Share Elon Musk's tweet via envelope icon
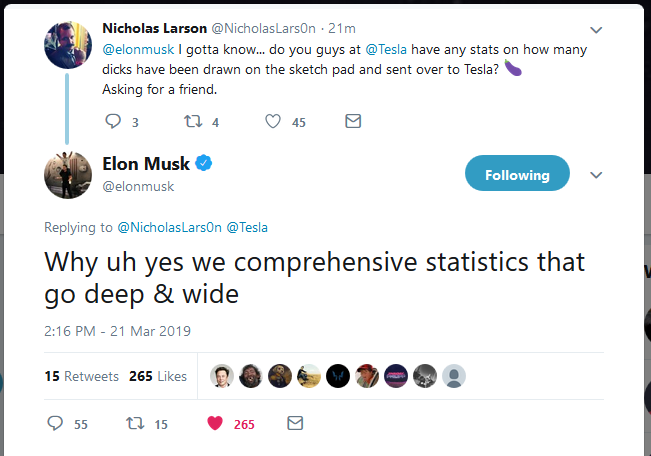Screen dimensions: 651x456 pyautogui.click(x=295, y=423)
